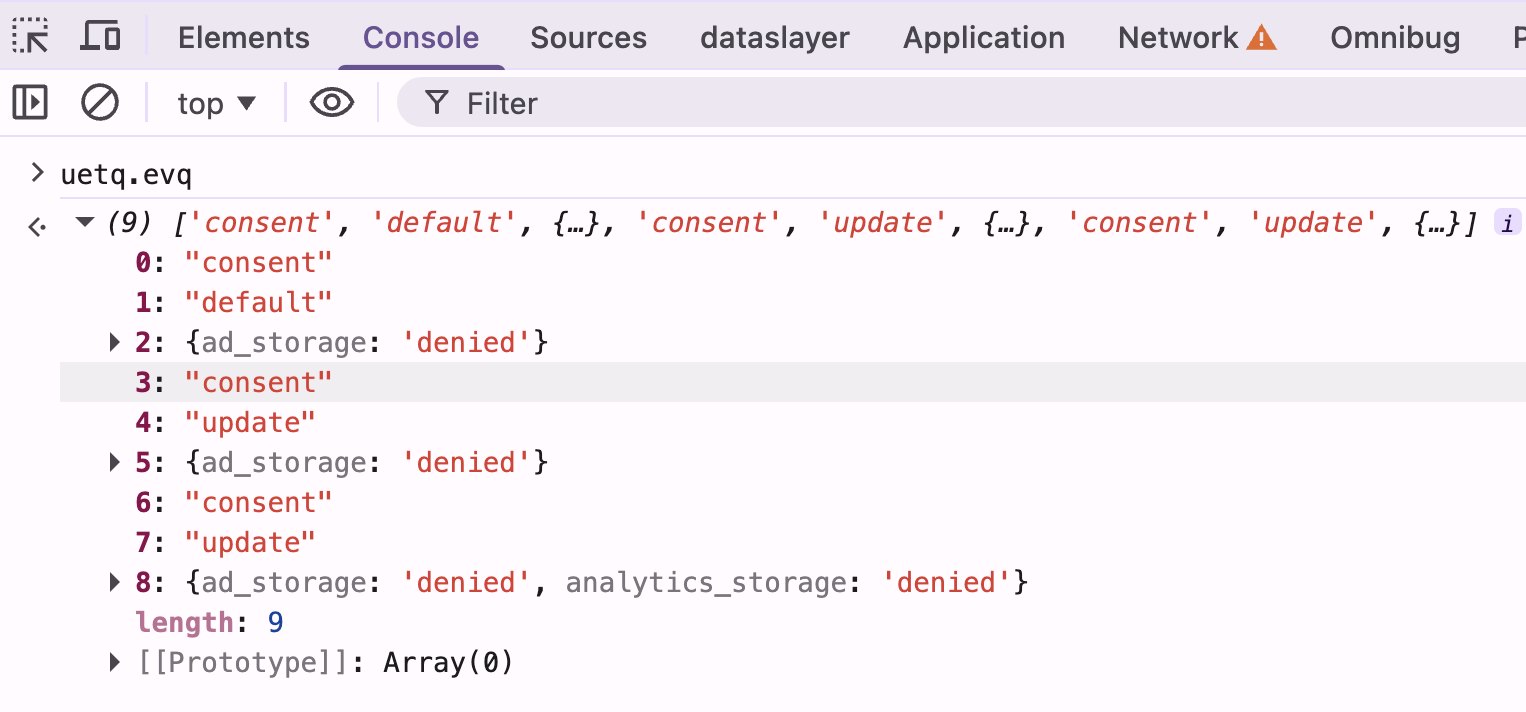Collapse the (9) array output

(x=85, y=222)
